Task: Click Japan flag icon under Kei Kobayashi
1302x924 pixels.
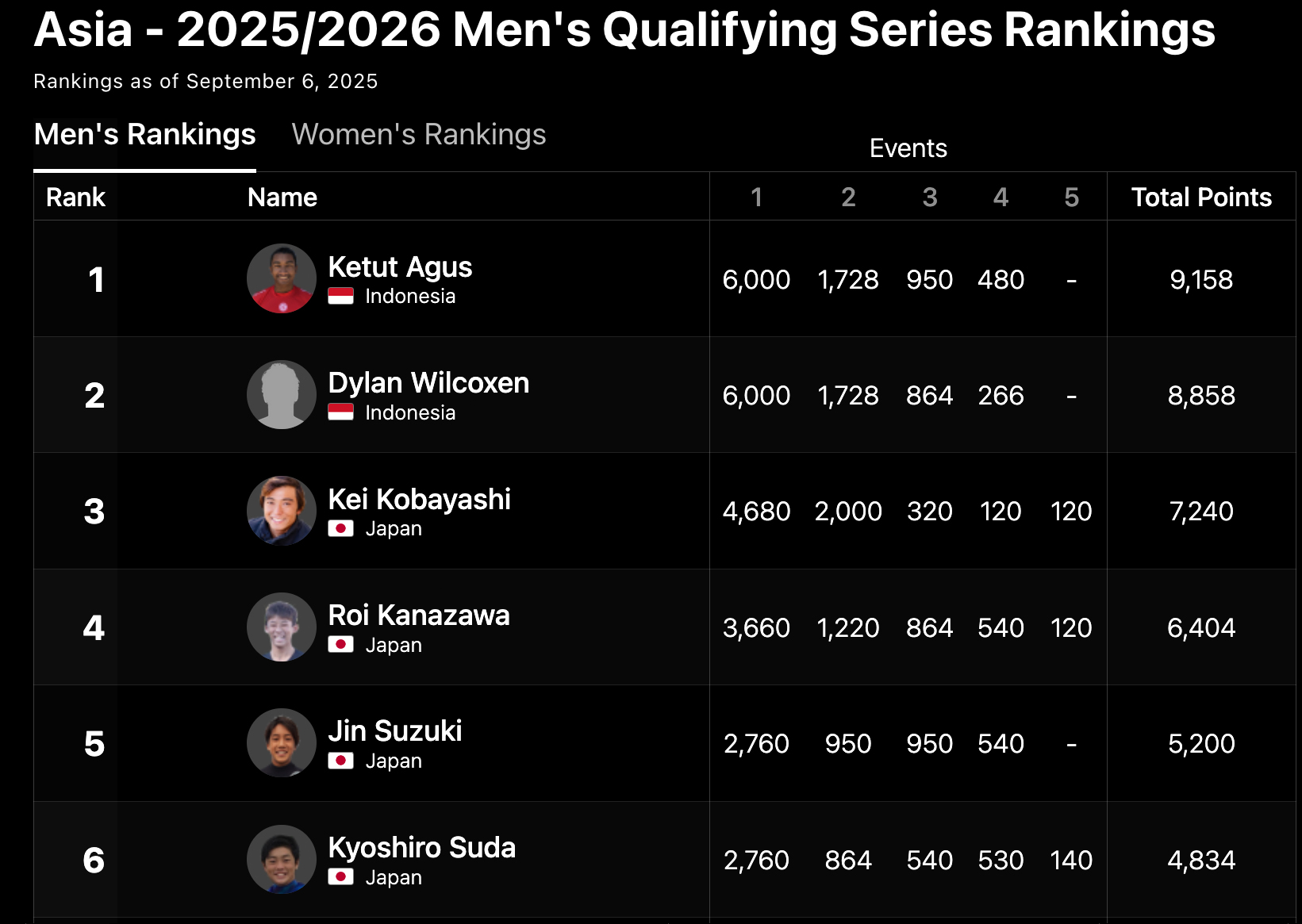Action: [x=341, y=528]
